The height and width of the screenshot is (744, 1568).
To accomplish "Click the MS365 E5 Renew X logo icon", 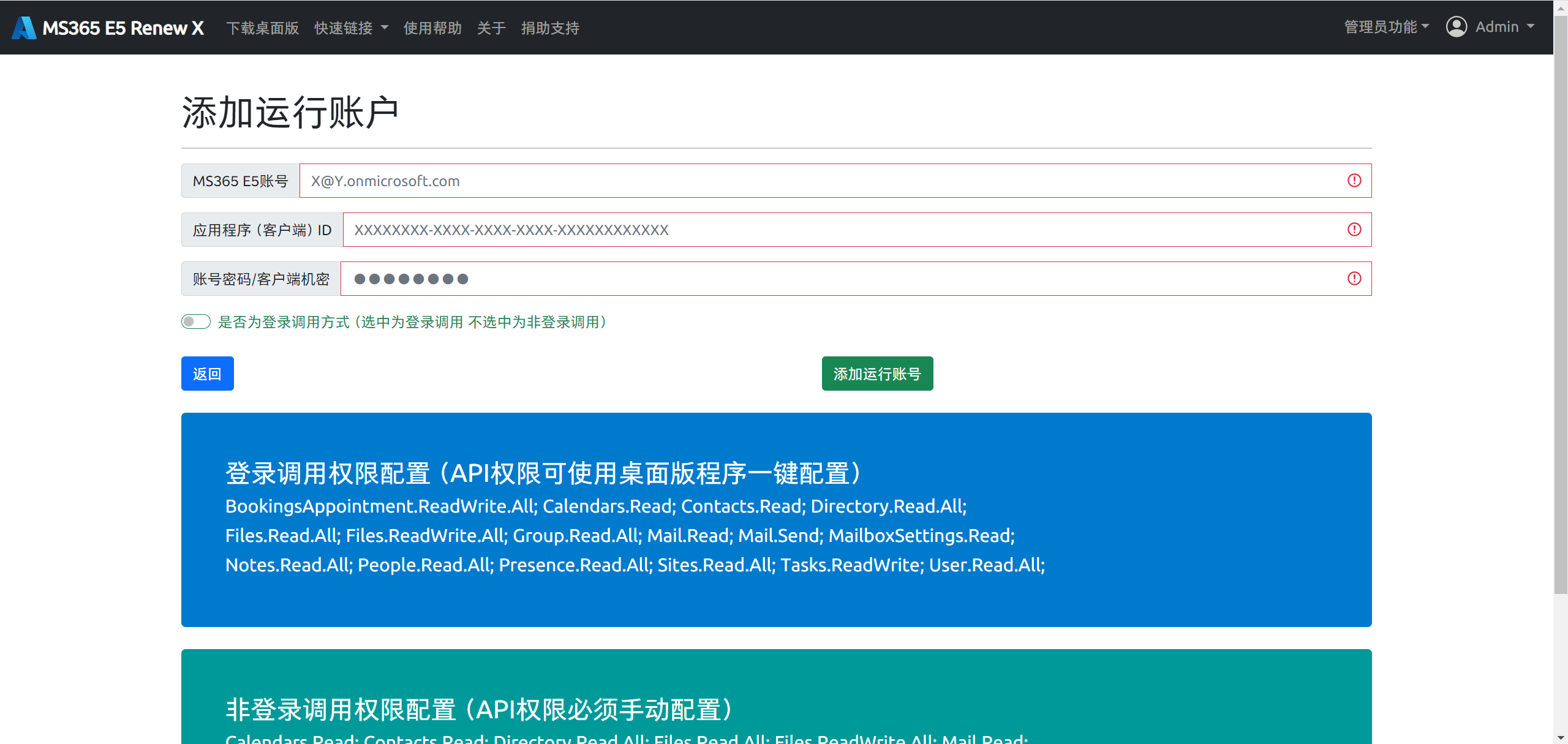I will pos(23,26).
